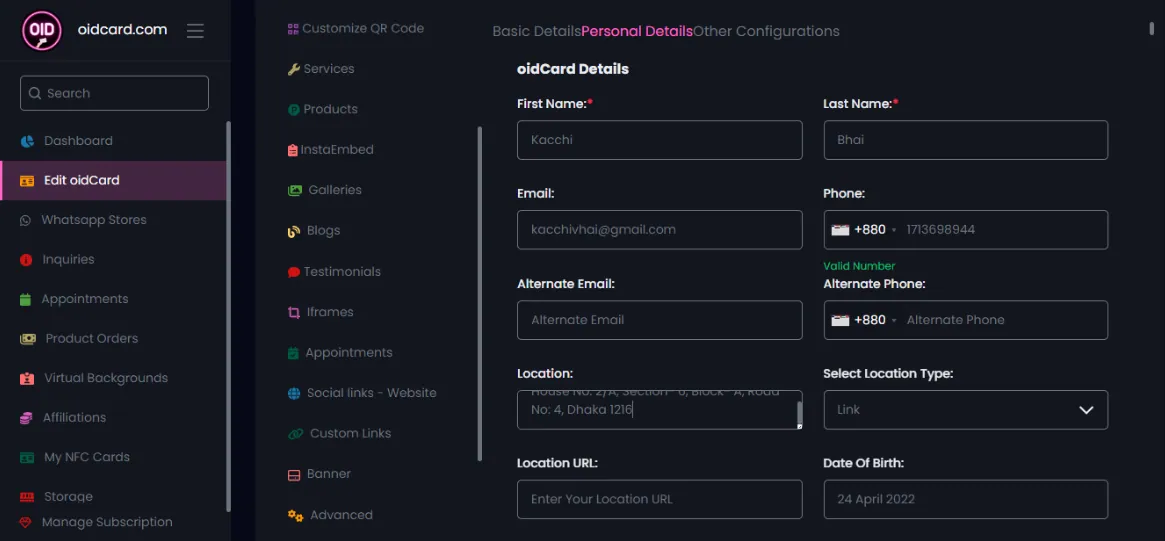Go to Product Orders in the sidebar

pyautogui.click(x=91, y=338)
